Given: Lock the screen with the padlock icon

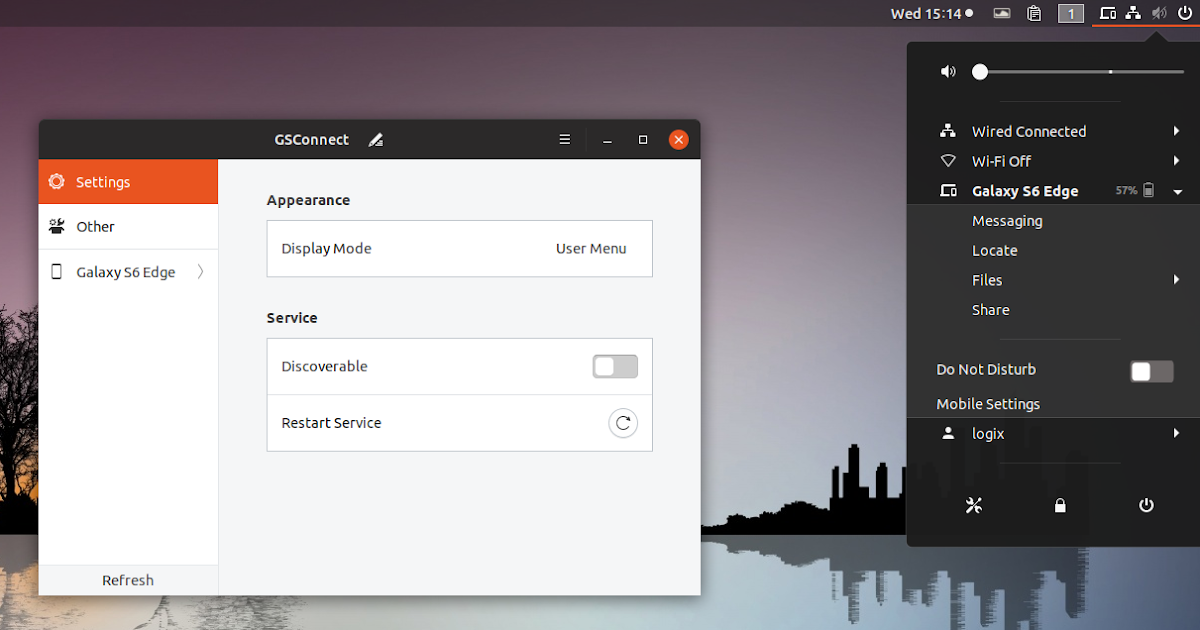Looking at the screenshot, I should click(1060, 505).
